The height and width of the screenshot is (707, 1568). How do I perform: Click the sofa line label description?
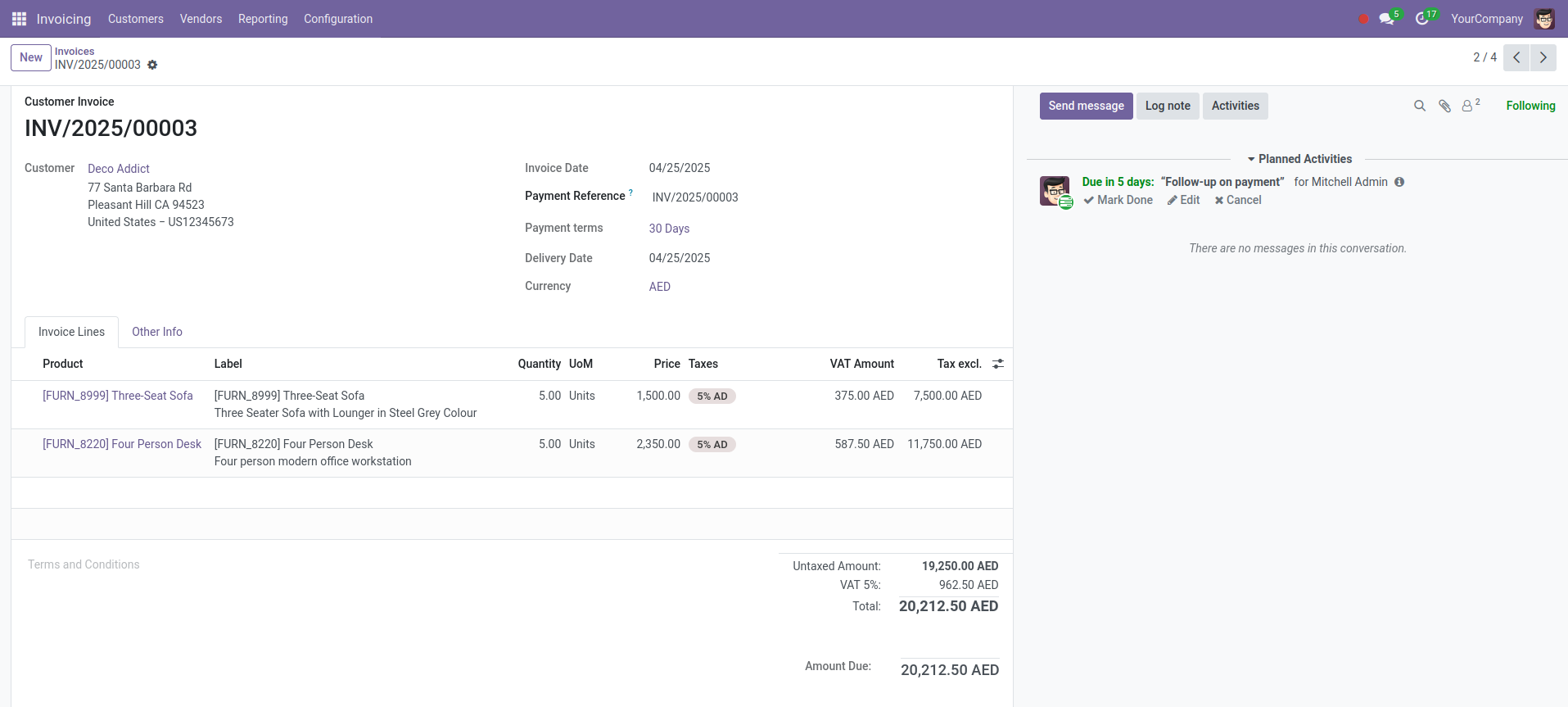click(346, 405)
